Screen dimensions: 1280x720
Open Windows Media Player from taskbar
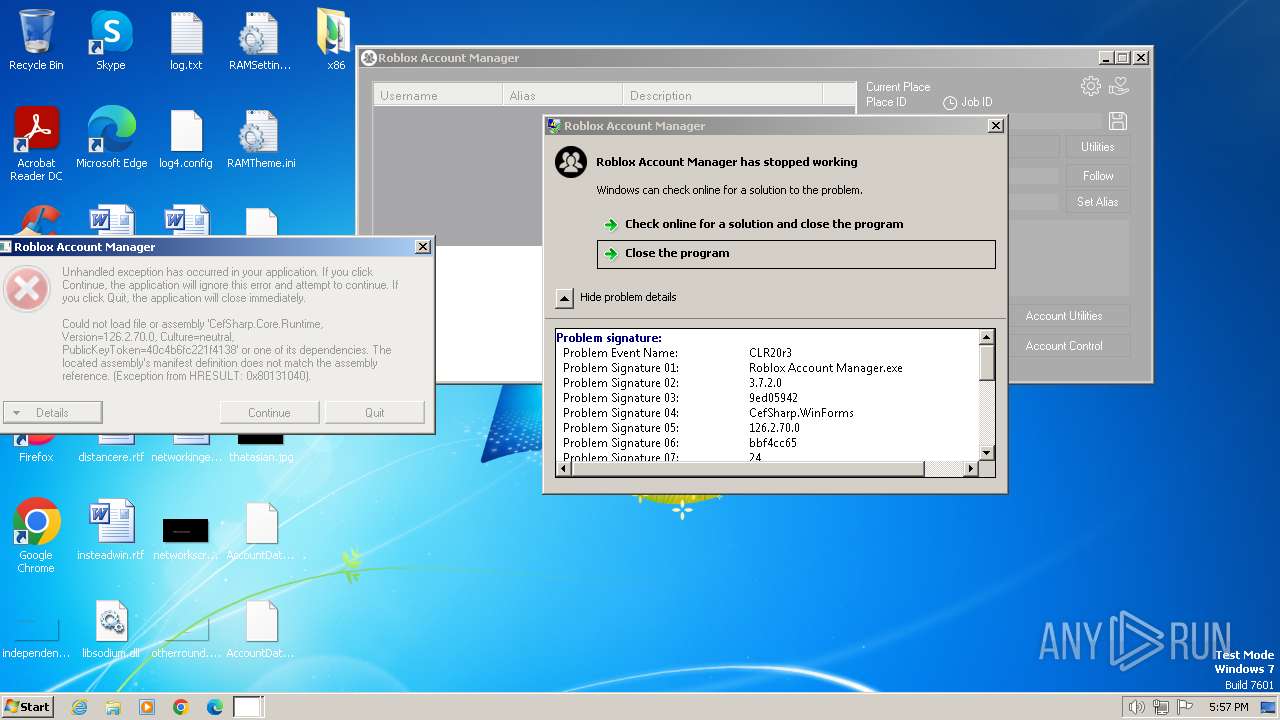pyautogui.click(x=147, y=707)
